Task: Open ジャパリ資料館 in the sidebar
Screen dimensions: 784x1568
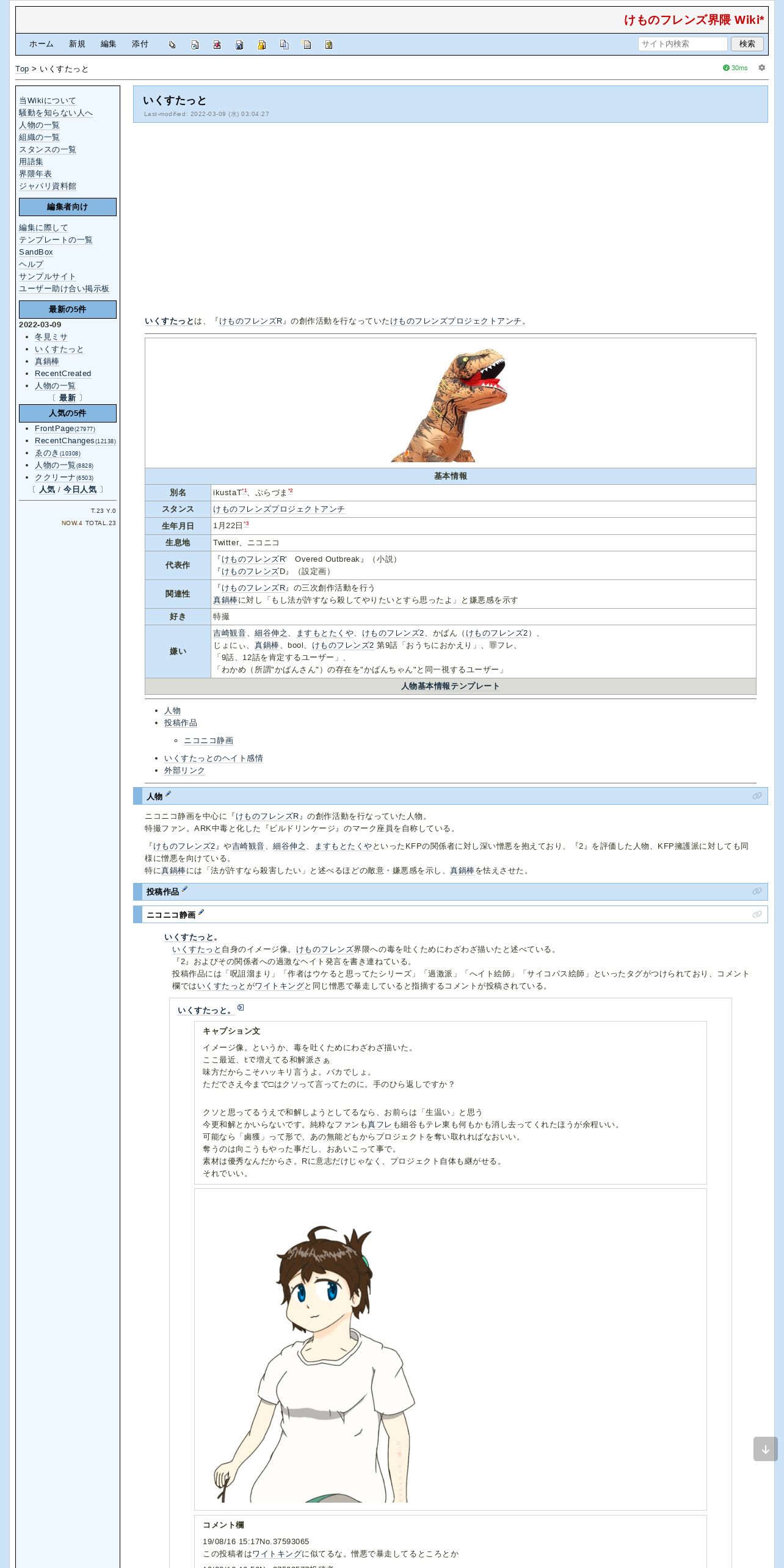Action: (x=48, y=186)
